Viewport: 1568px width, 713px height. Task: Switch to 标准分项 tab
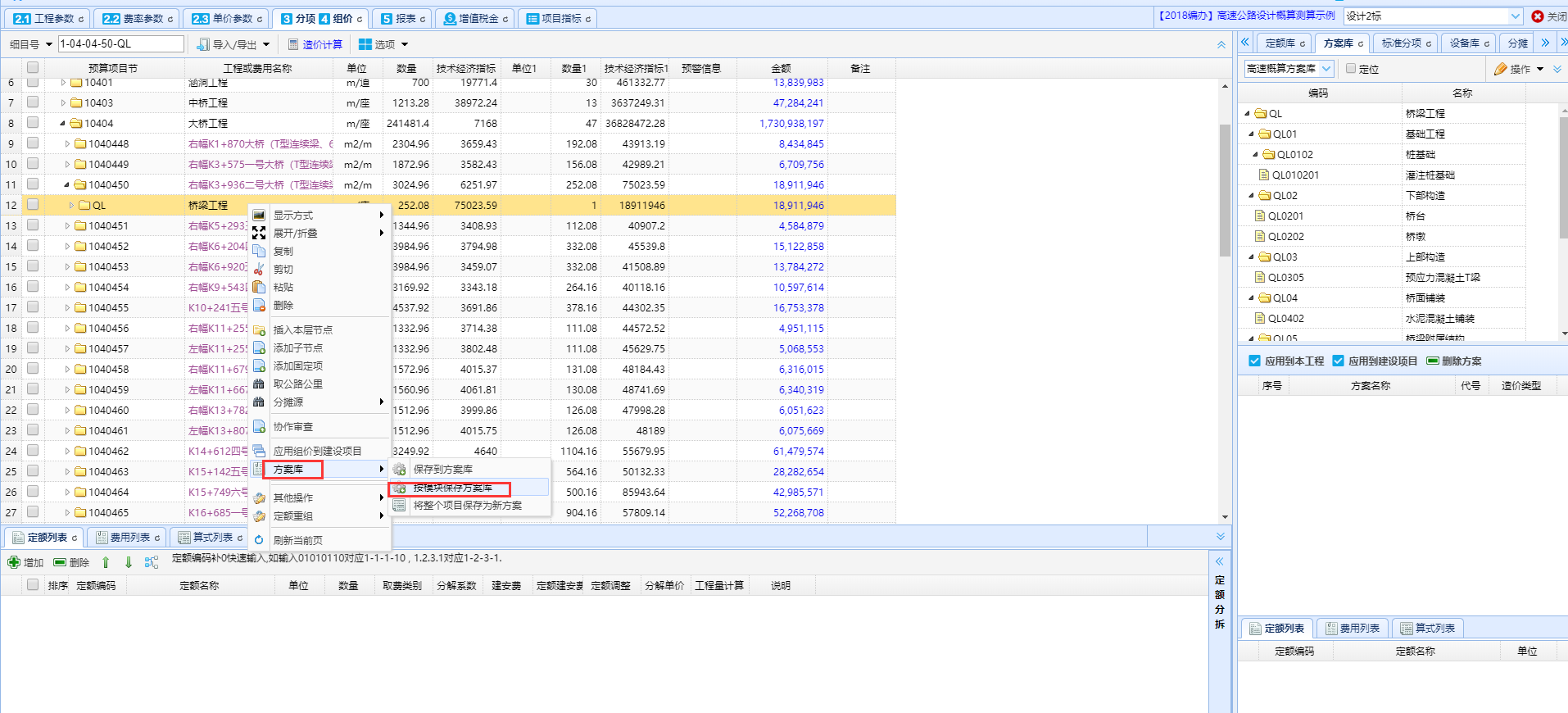[x=1406, y=43]
